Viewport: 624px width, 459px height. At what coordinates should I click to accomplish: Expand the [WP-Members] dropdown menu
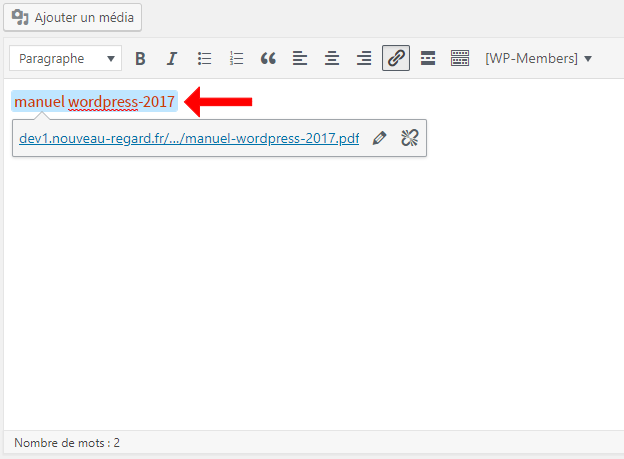(x=538, y=59)
